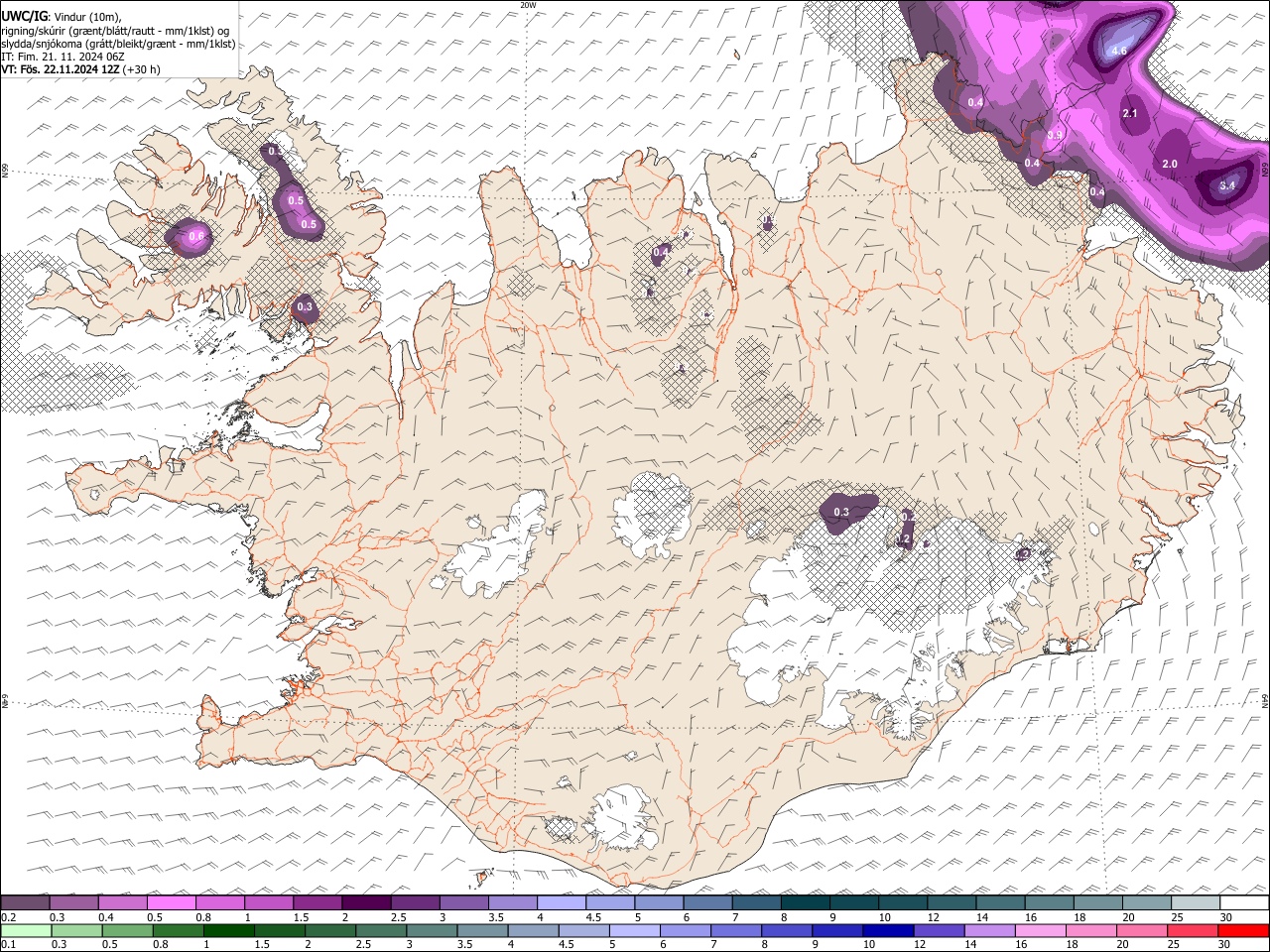Click the '20W' longitude label on the map
The width and height of the screenshot is (1270, 952).
528,5
